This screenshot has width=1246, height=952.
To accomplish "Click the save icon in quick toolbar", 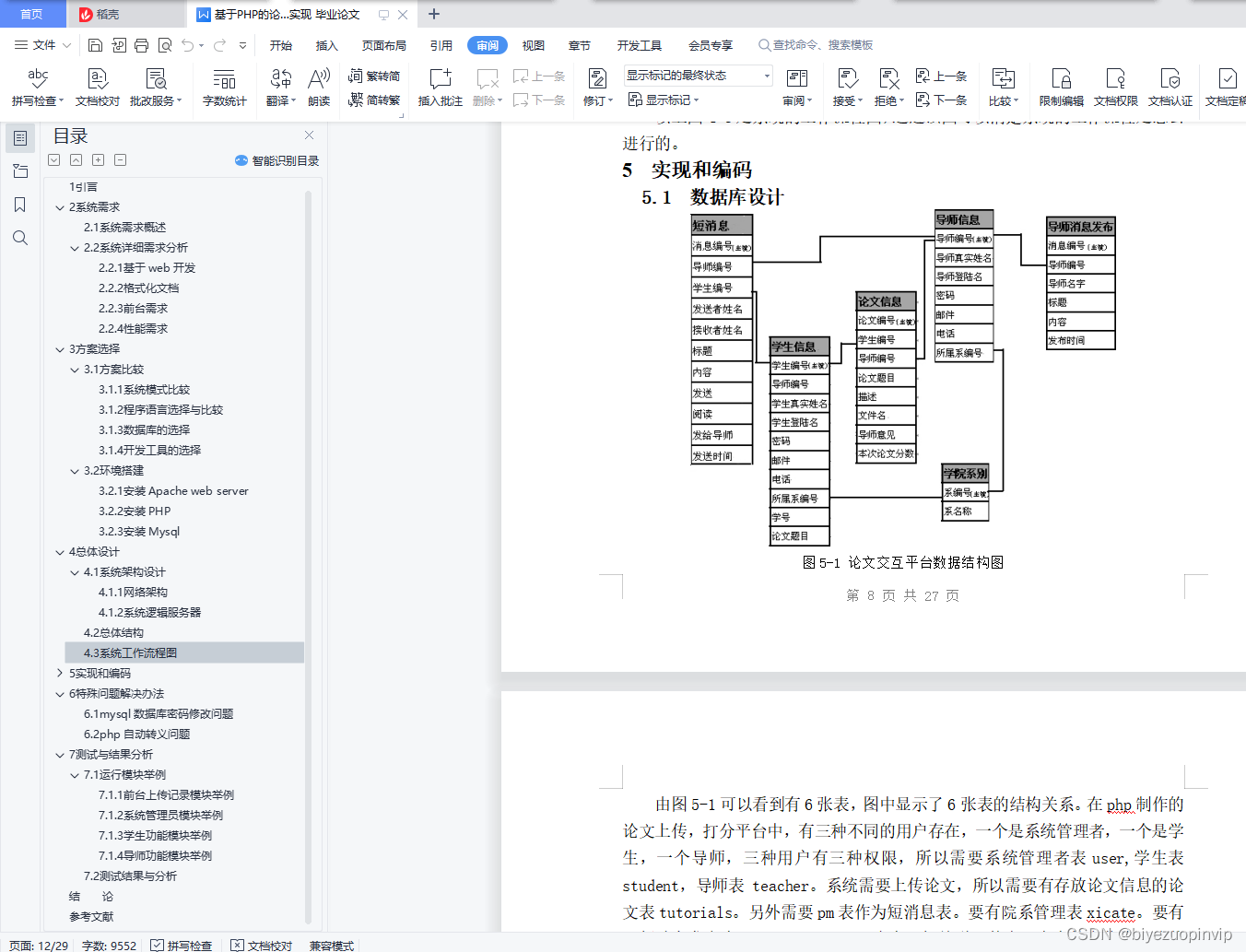I will (x=95, y=44).
